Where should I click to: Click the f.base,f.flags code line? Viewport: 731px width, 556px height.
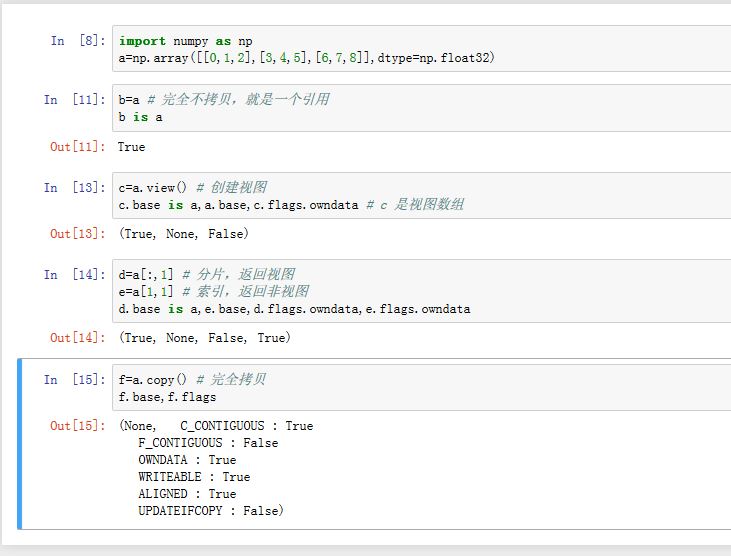[x=167, y=397]
